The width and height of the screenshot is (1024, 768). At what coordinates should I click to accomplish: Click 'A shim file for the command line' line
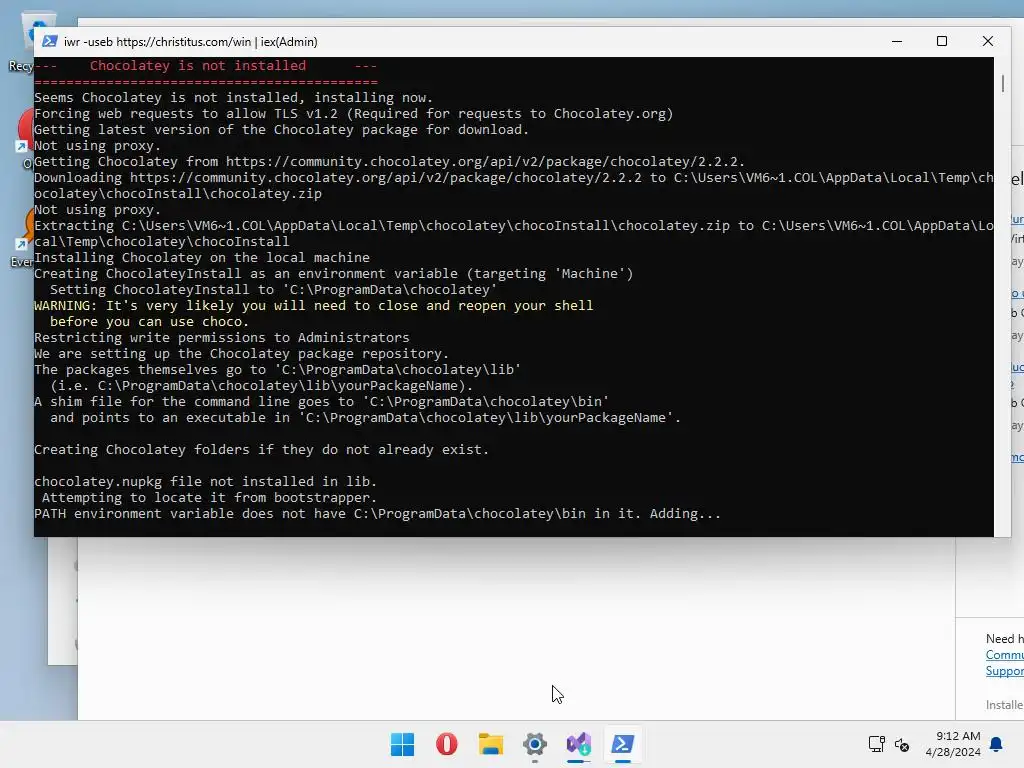coord(321,402)
